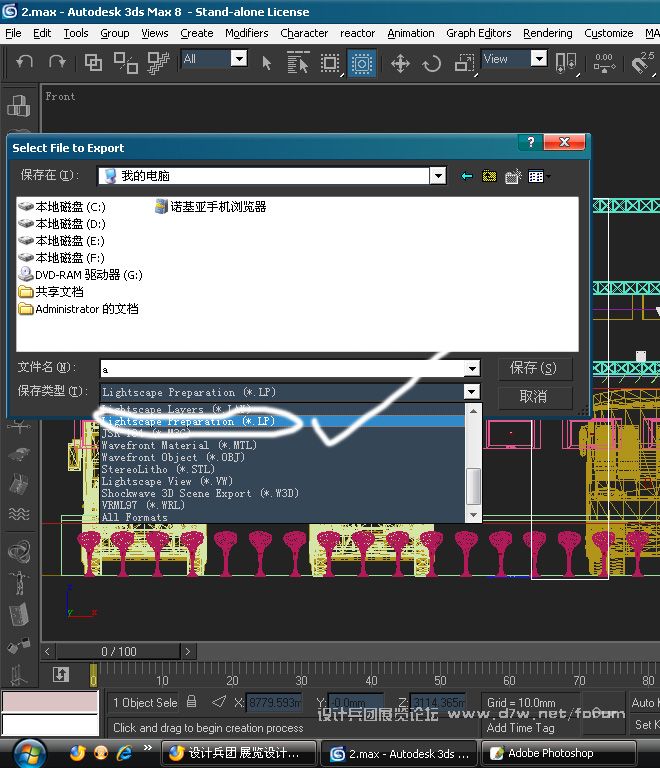This screenshot has height=768, width=660.
Task: Click Use Pivot Point Center icon
Action: tap(566, 63)
